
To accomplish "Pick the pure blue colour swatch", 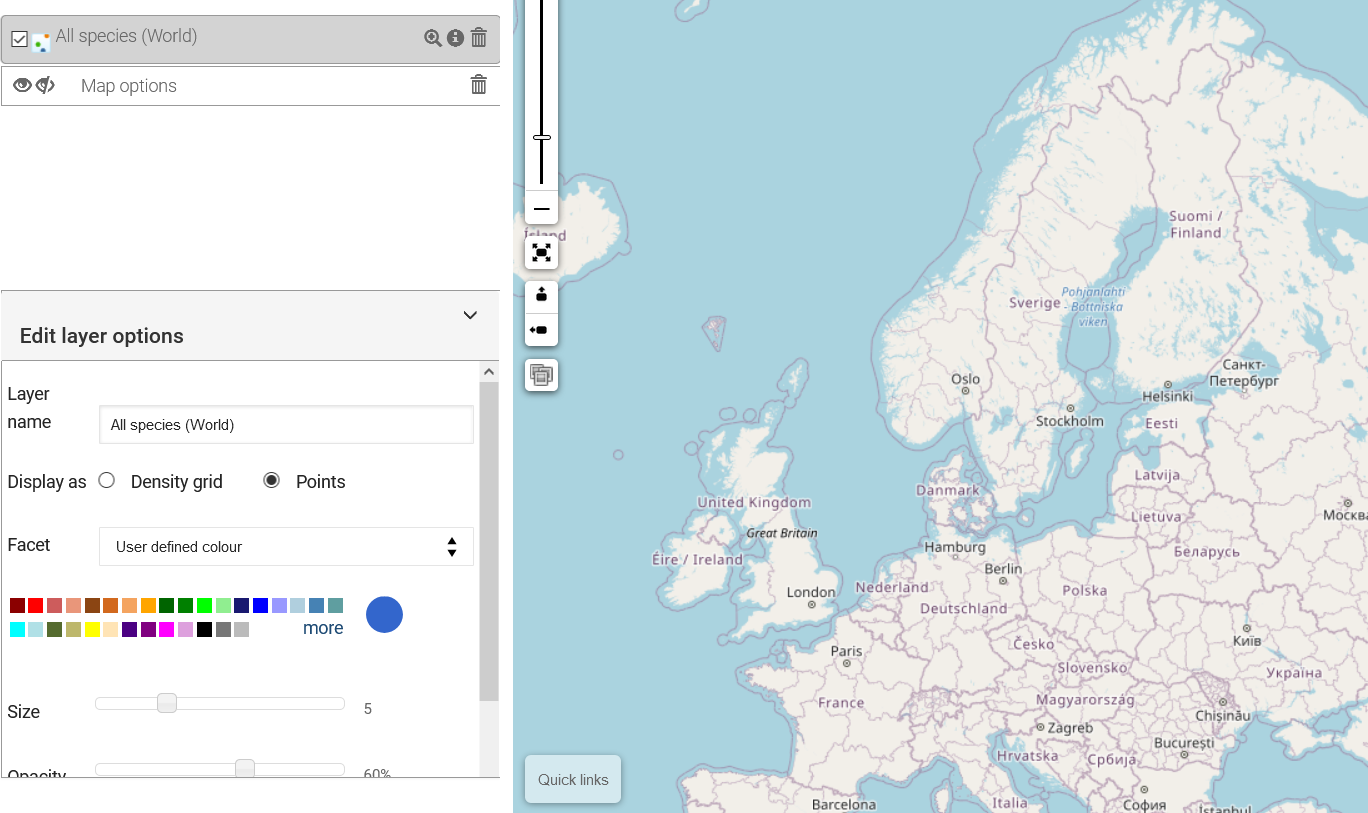I will tap(260, 605).
